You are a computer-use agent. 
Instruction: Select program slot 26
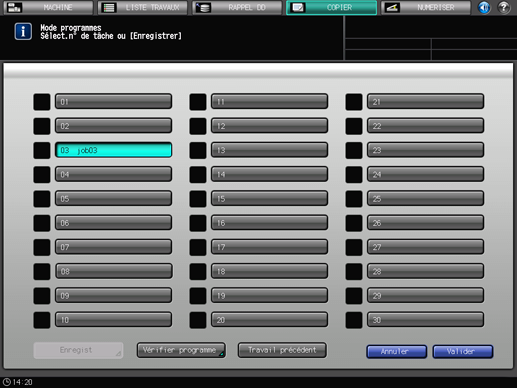click(425, 223)
